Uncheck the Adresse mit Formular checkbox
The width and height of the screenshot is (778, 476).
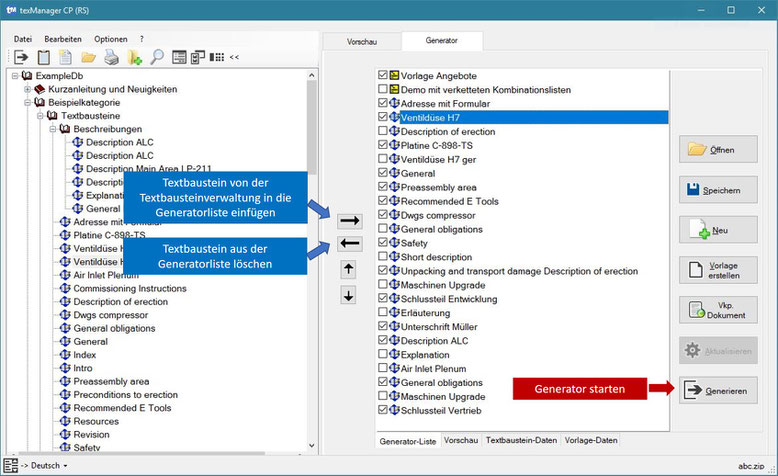[x=382, y=103]
